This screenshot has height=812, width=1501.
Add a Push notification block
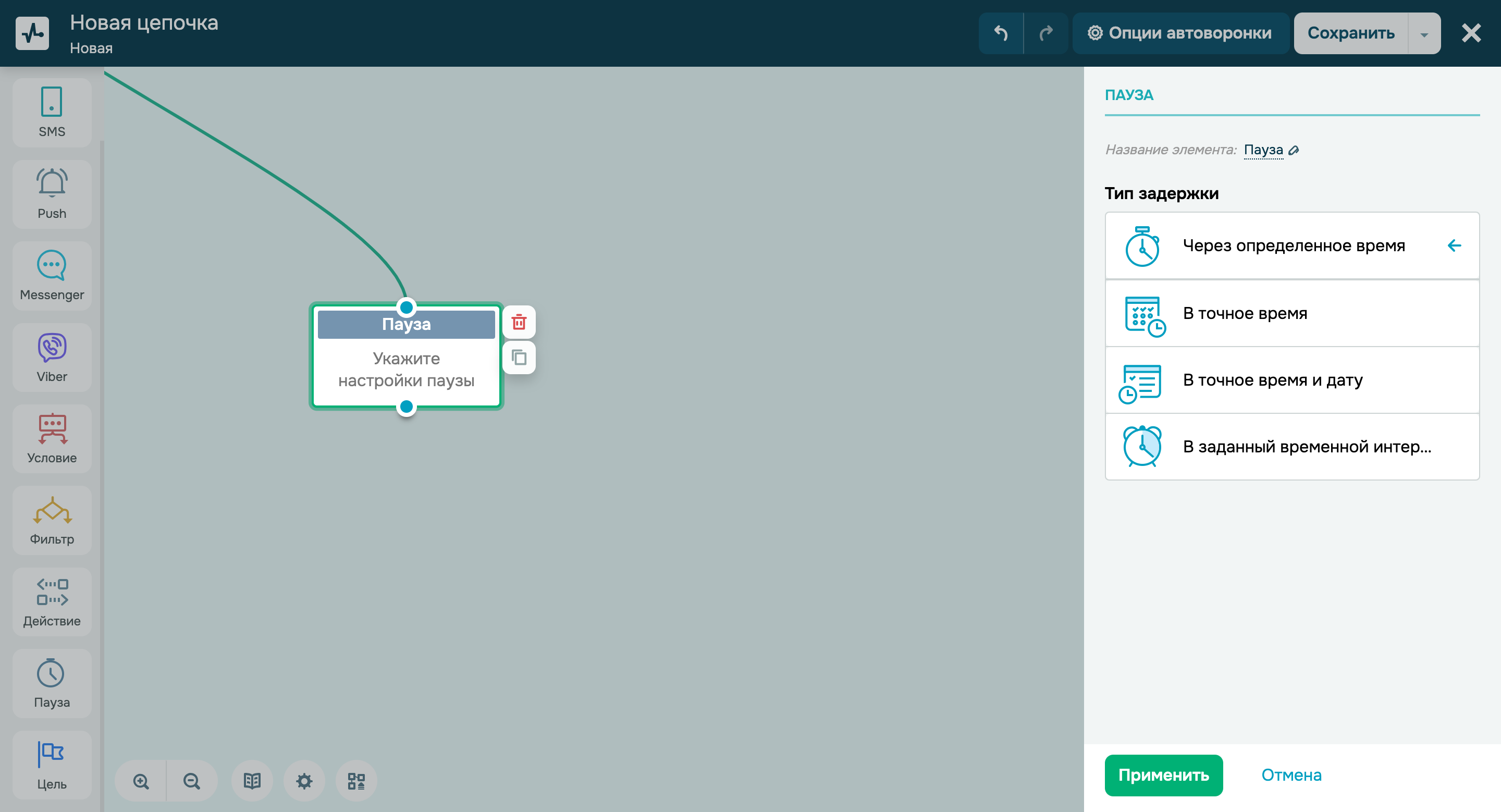tap(51, 193)
